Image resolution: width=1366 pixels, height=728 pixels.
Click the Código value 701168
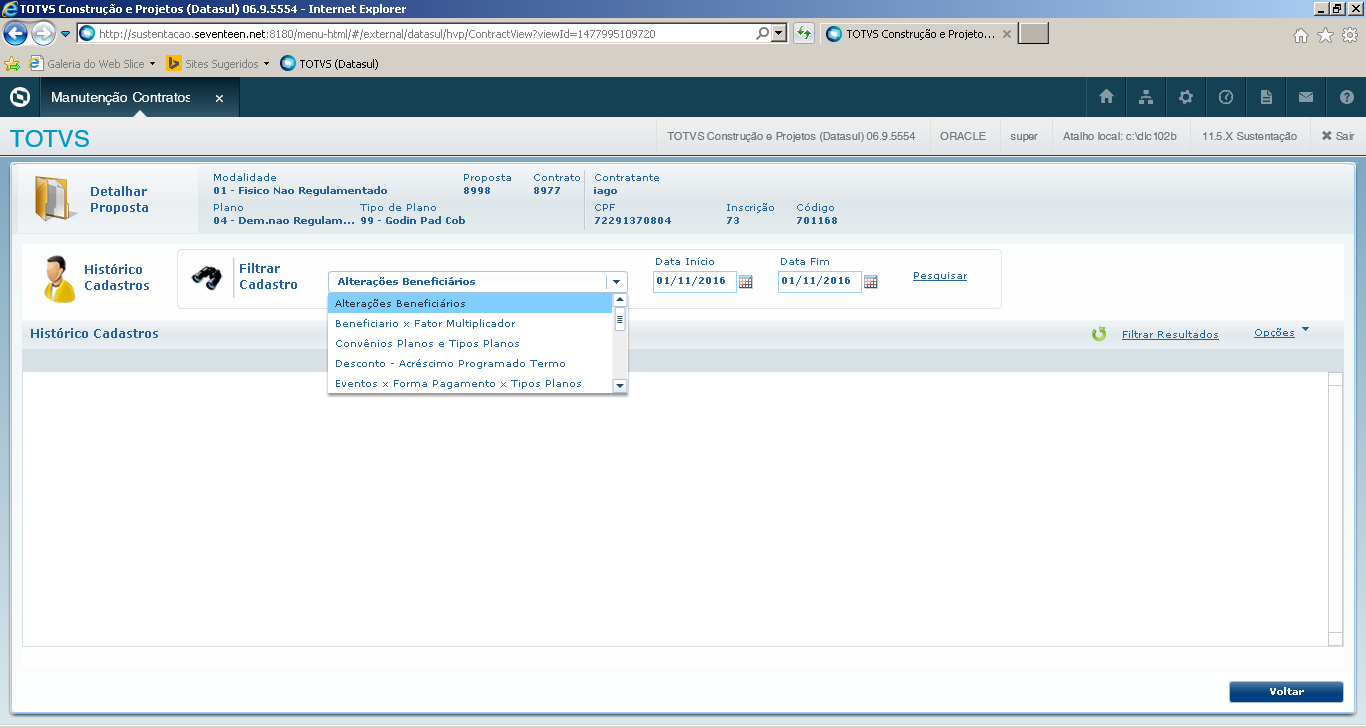pos(817,220)
